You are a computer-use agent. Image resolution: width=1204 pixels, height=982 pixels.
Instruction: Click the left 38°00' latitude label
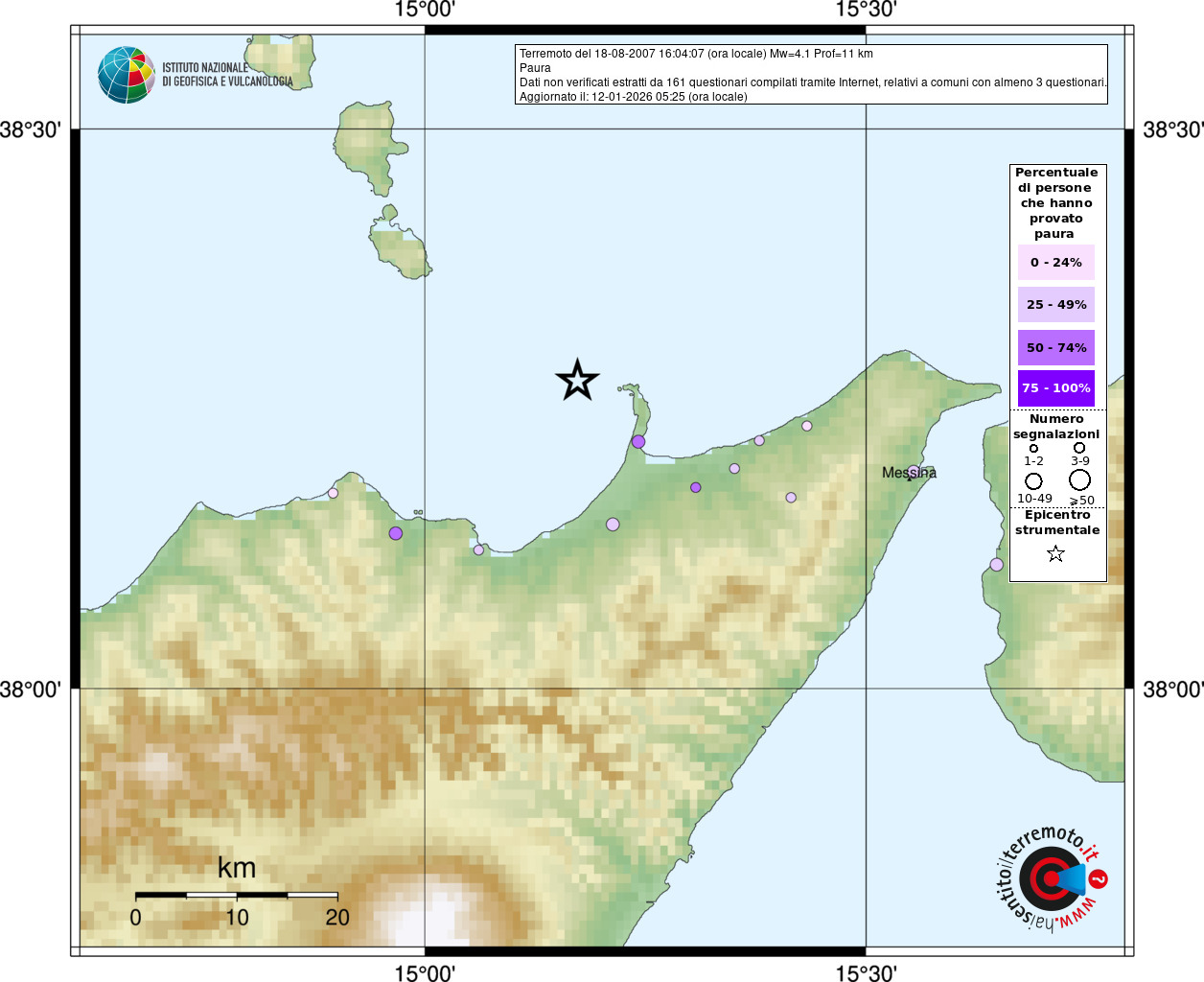click(x=31, y=689)
